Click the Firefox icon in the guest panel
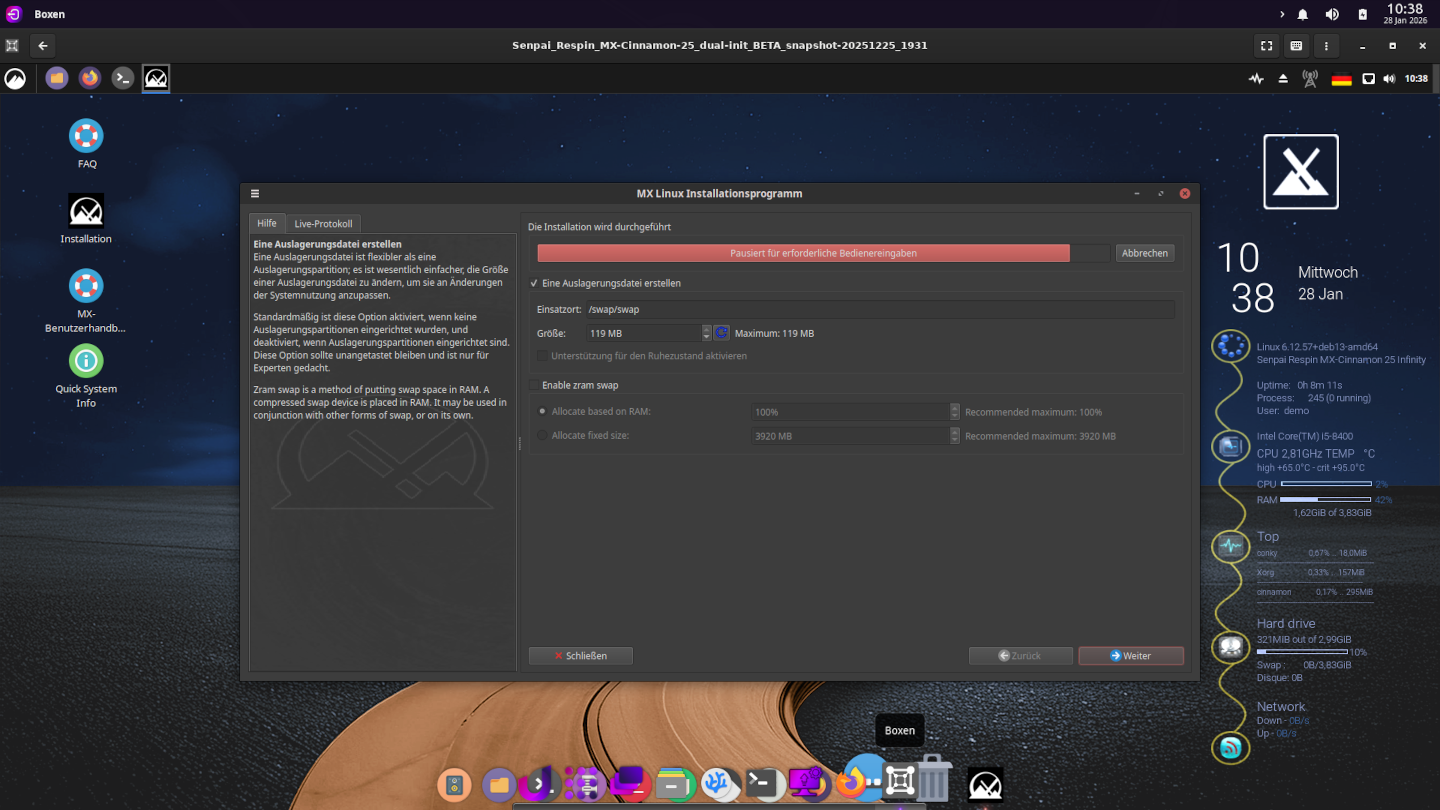This screenshot has width=1440, height=810. [x=90, y=78]
